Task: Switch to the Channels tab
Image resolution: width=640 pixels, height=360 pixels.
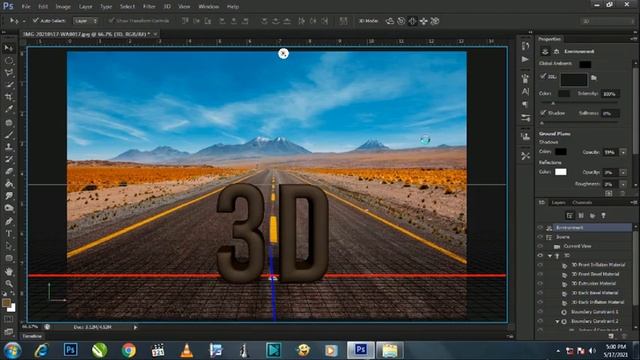Action: click(582, 202)
